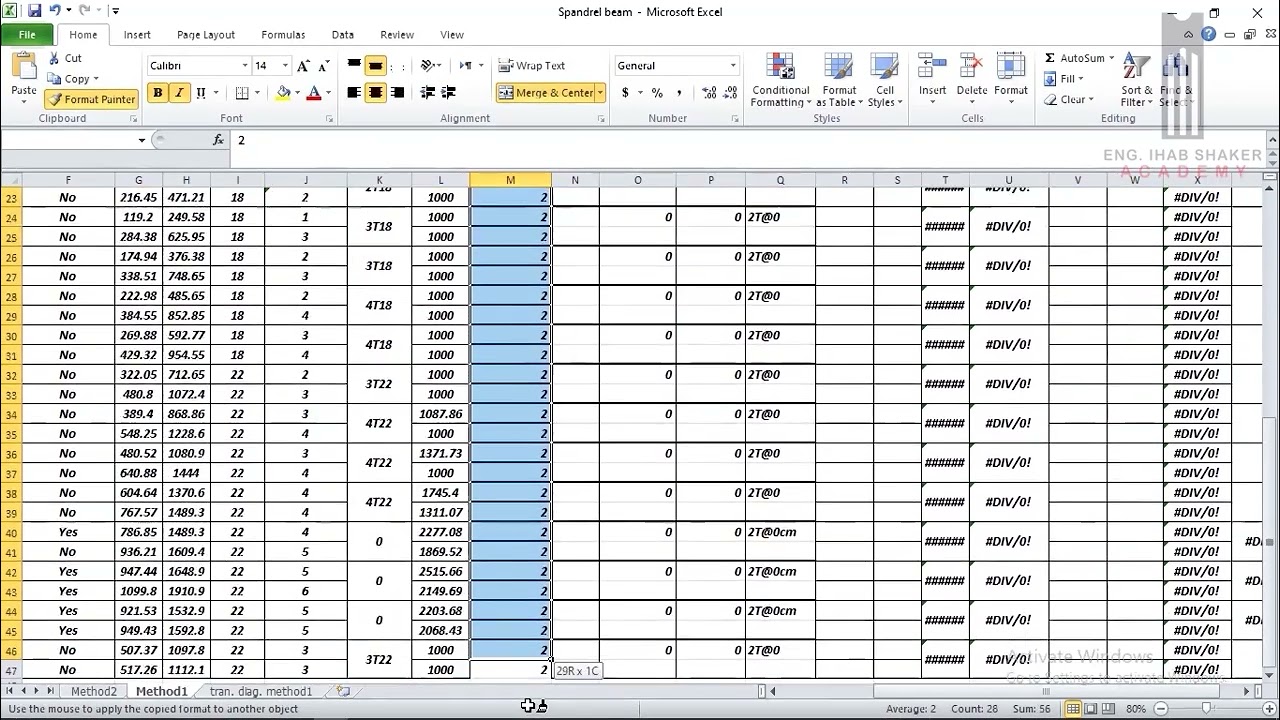Open Cell Styles gallery
The image size is (1280, 720).
tap(884, 80)
